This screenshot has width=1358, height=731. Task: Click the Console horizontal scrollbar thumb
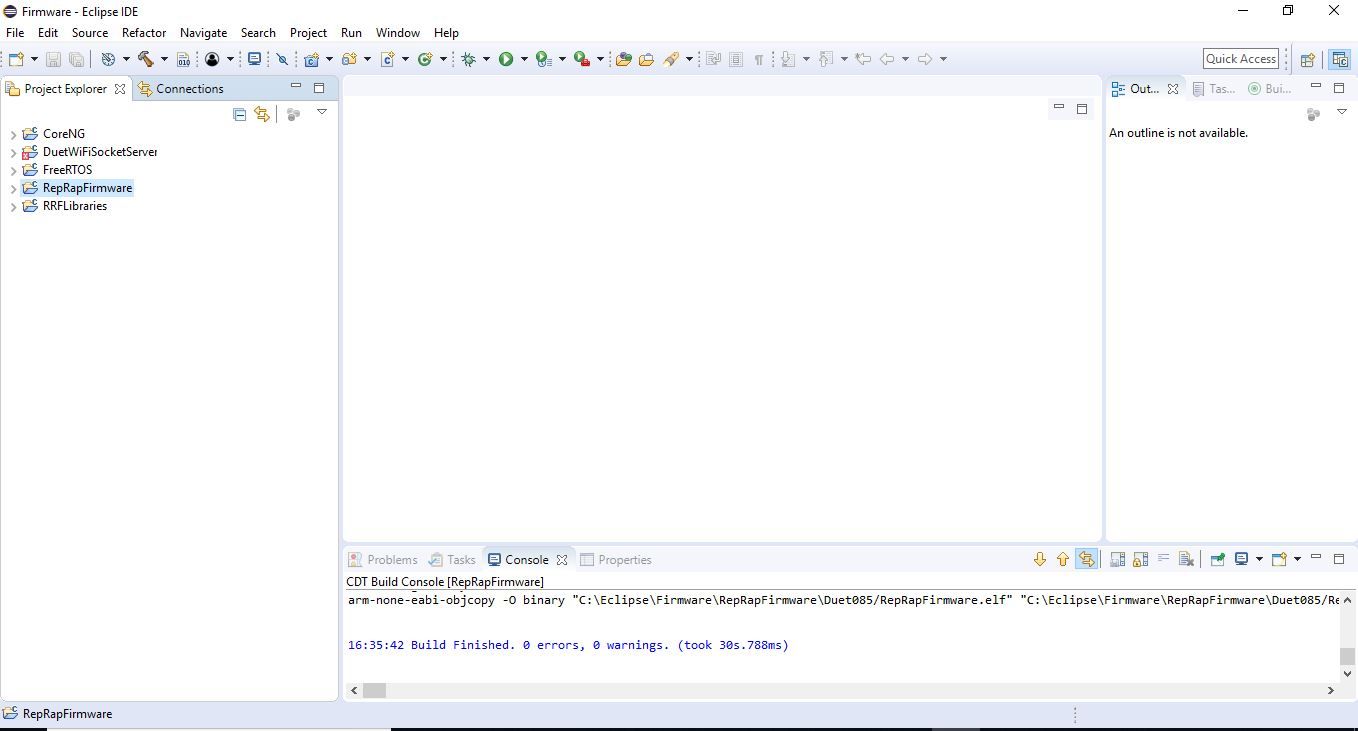click(374, 690)
